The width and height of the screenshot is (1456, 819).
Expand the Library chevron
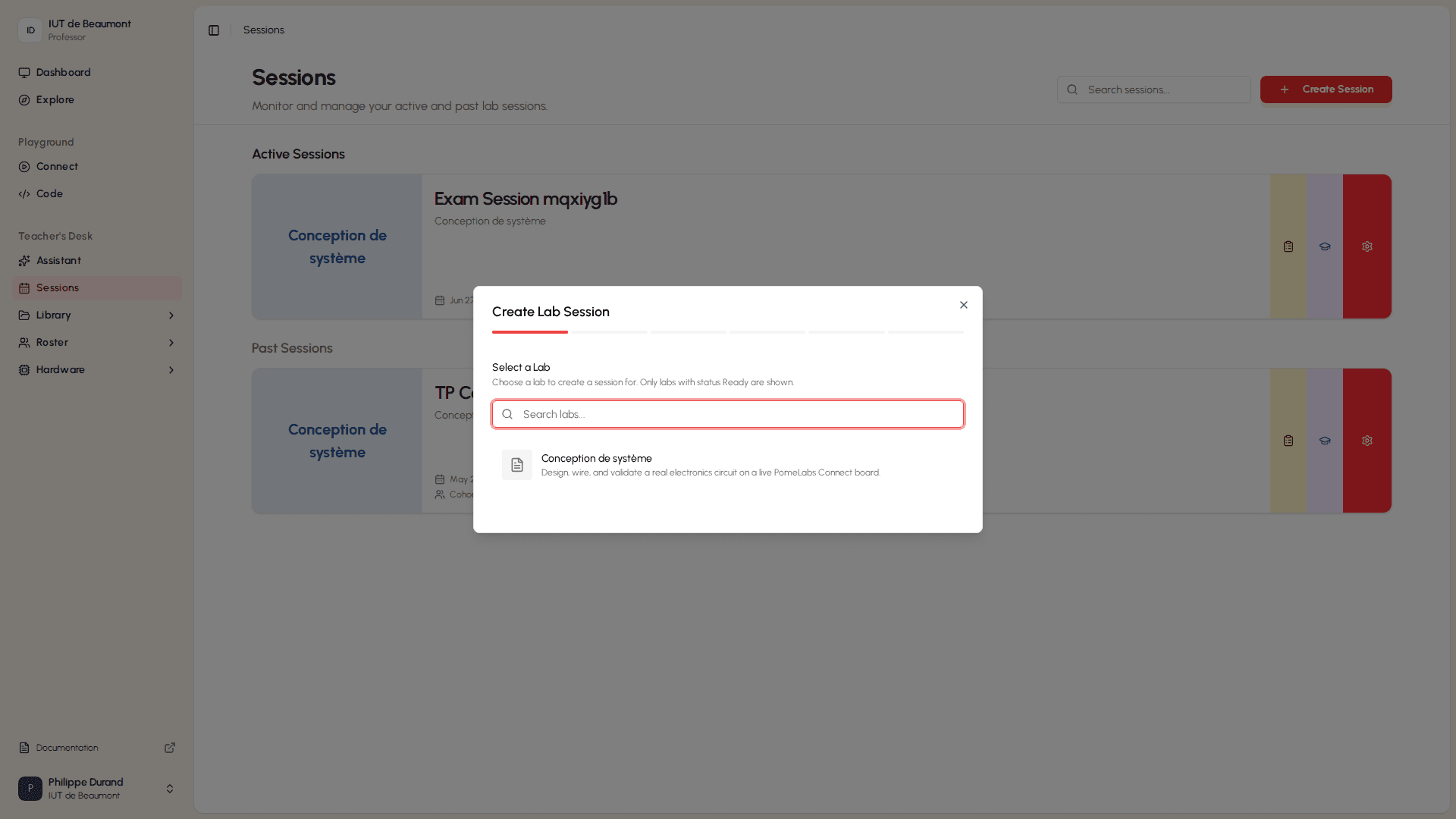tap(171, 315)
